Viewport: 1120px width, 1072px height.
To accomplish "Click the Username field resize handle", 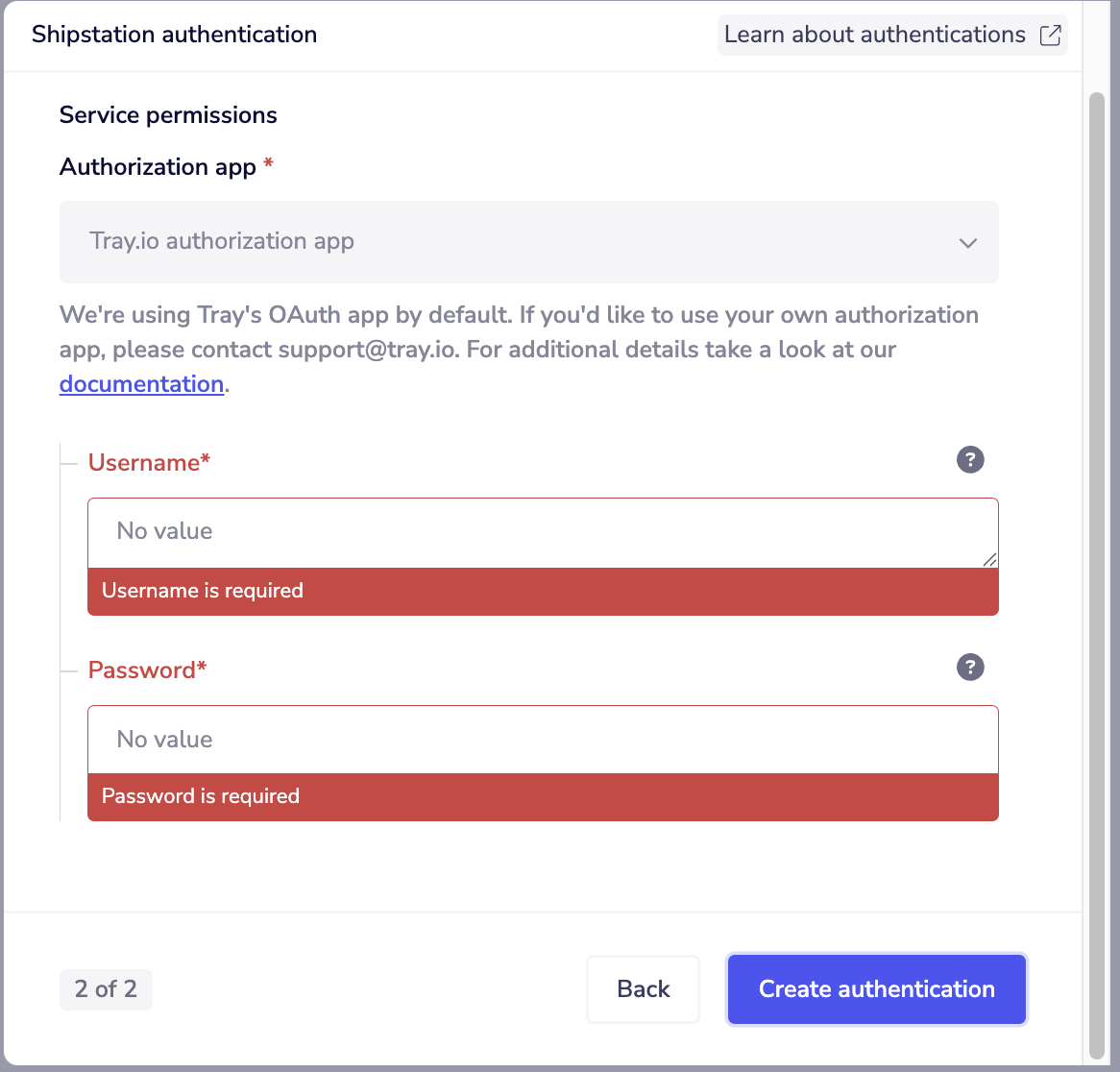I will (990, 562).
